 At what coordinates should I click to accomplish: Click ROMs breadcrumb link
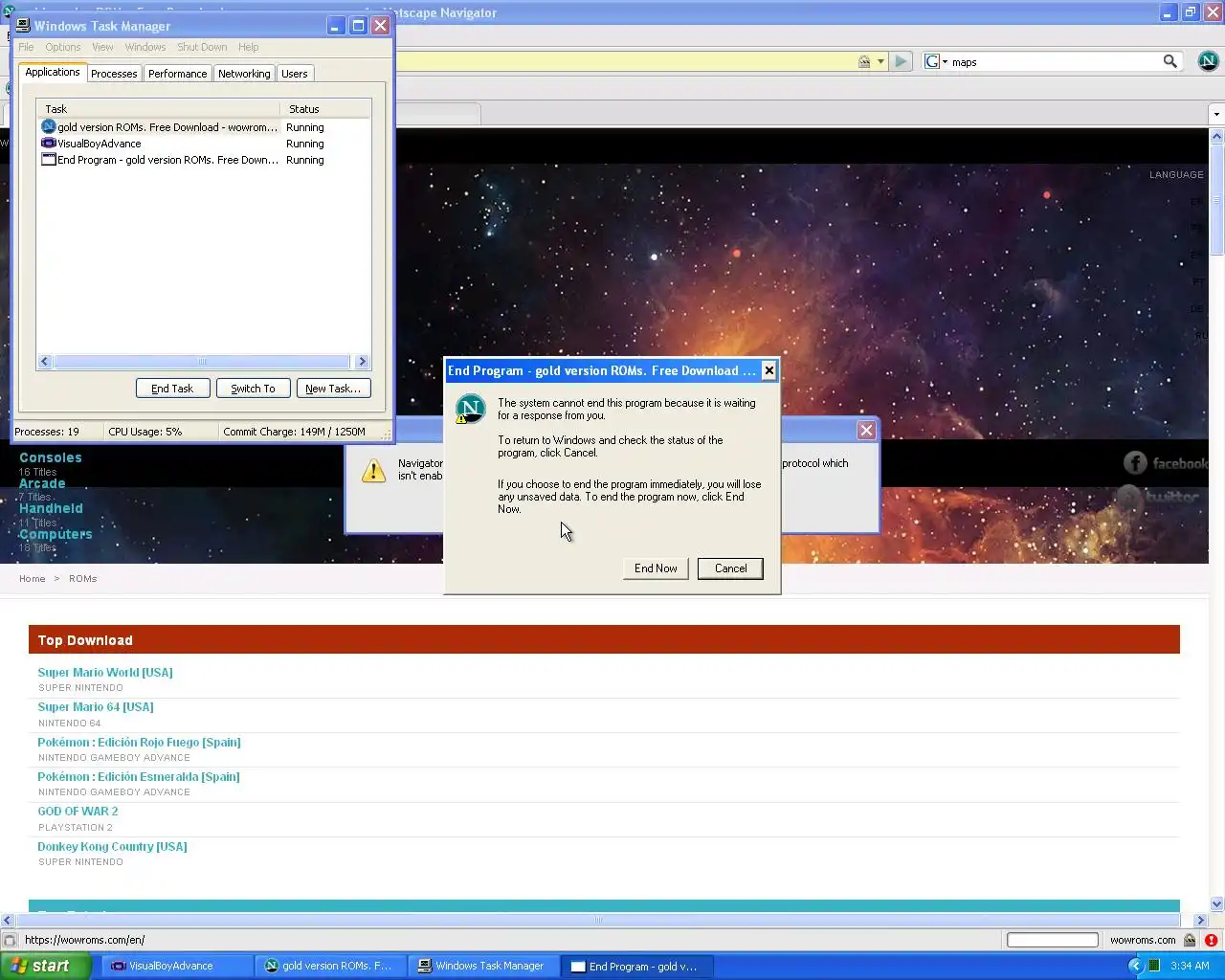[83, 579]
